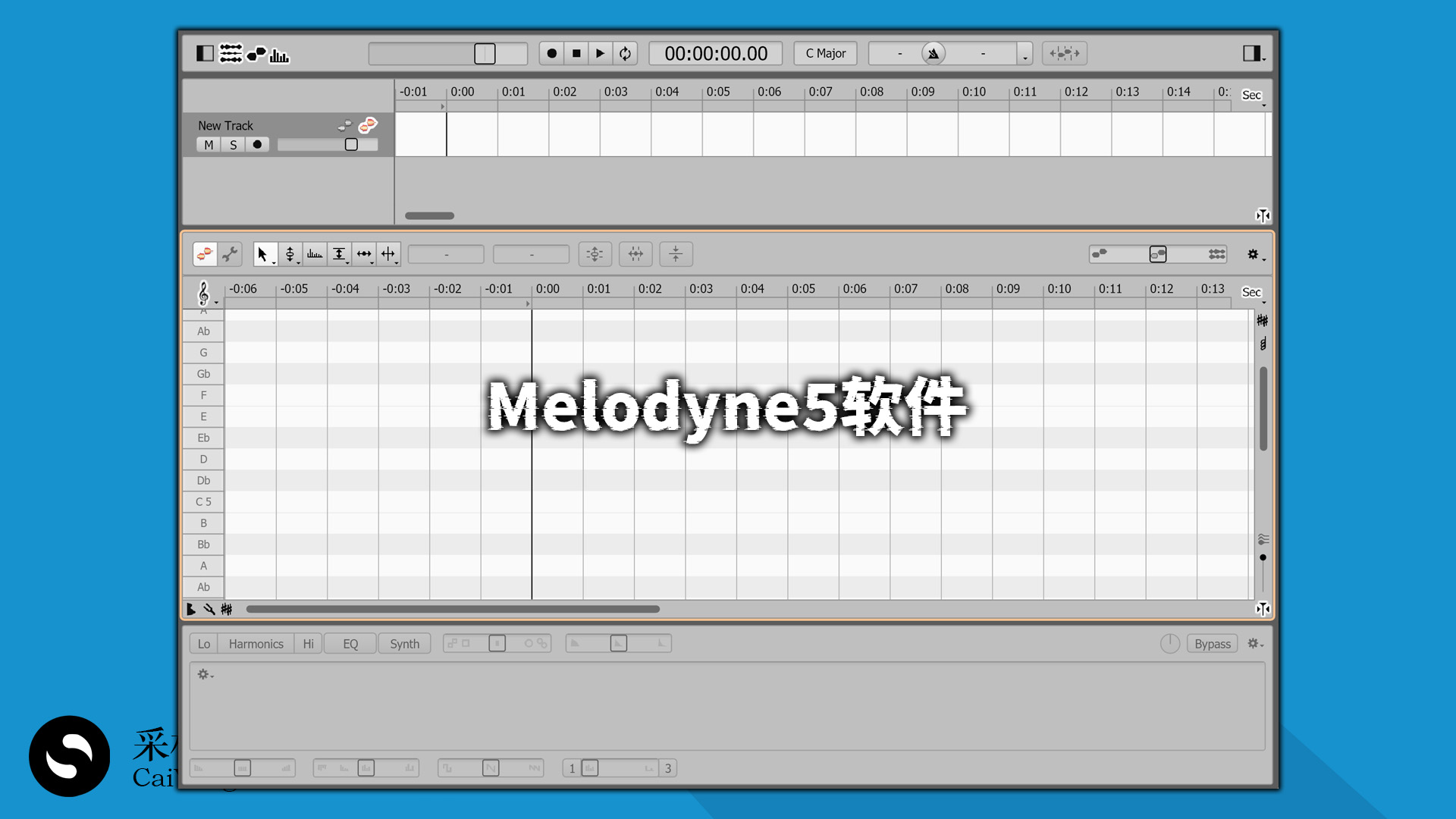Solo the New Track with the S button
The height and width of the screenshot is (819, 1456).
tap(233, 144)
